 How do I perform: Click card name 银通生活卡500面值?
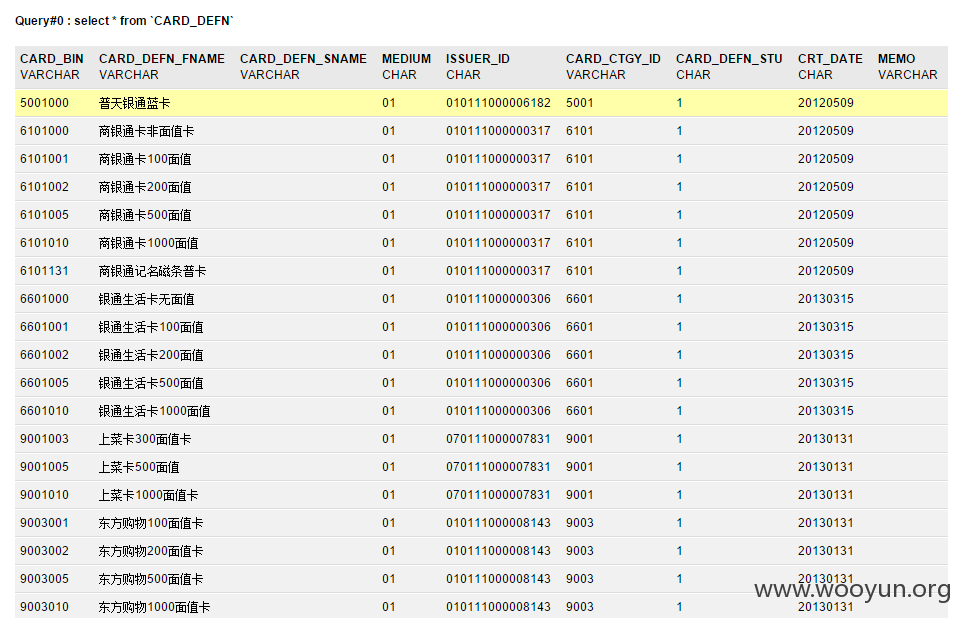151,383
